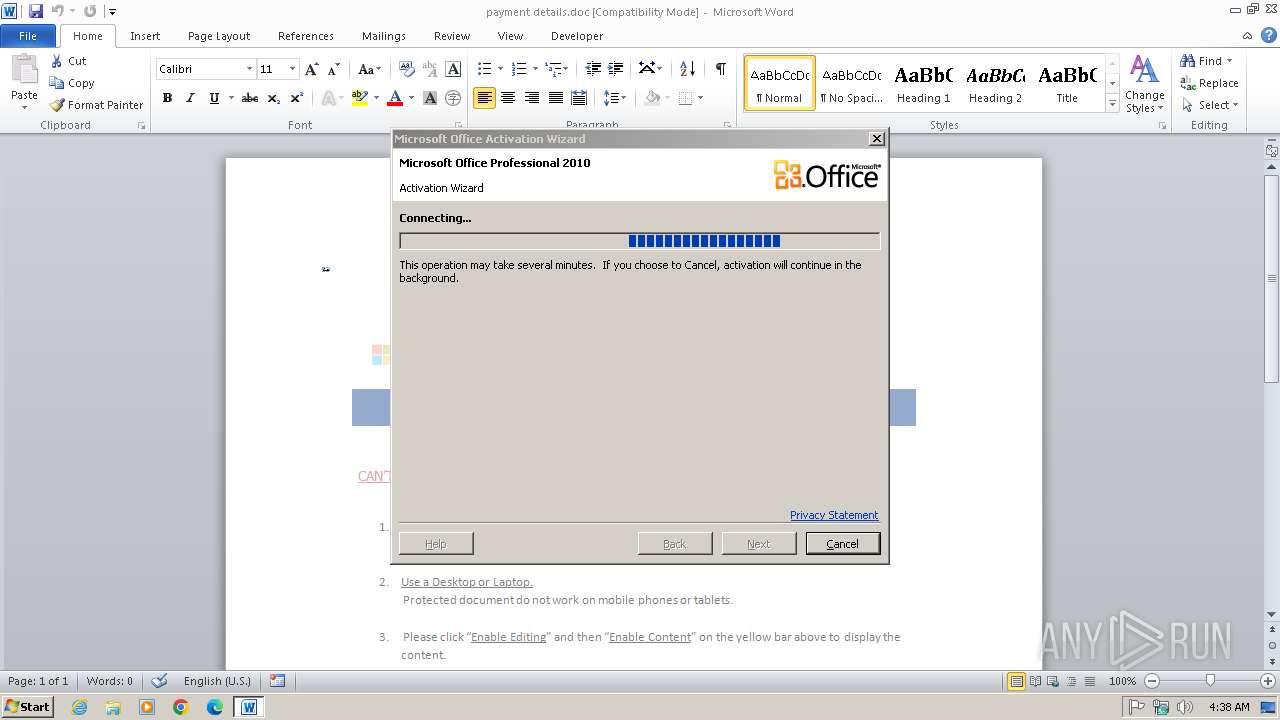Open the Font Color dropdown arrow
Screen dimensions: 1280x720
coord(411,98)
